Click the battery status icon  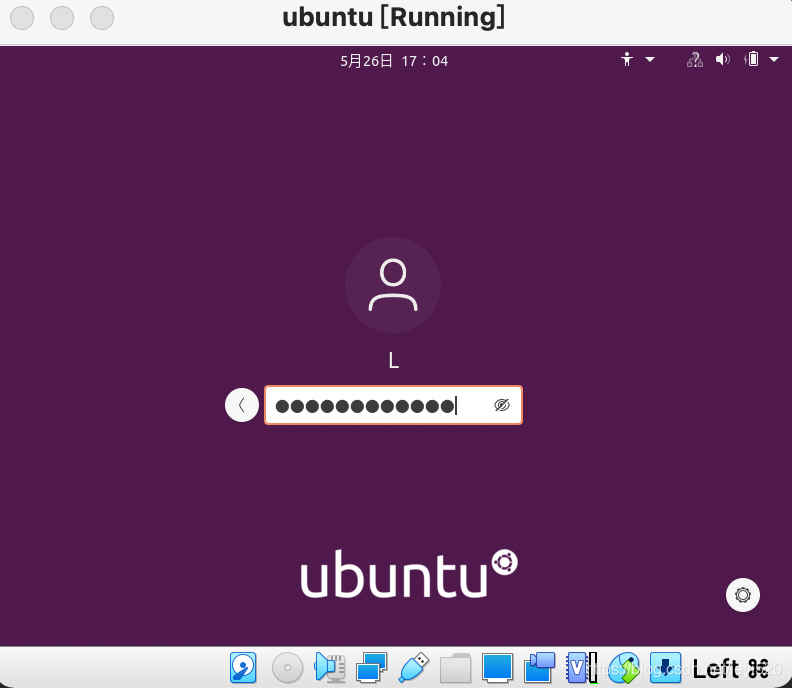[x=752, y=59]
